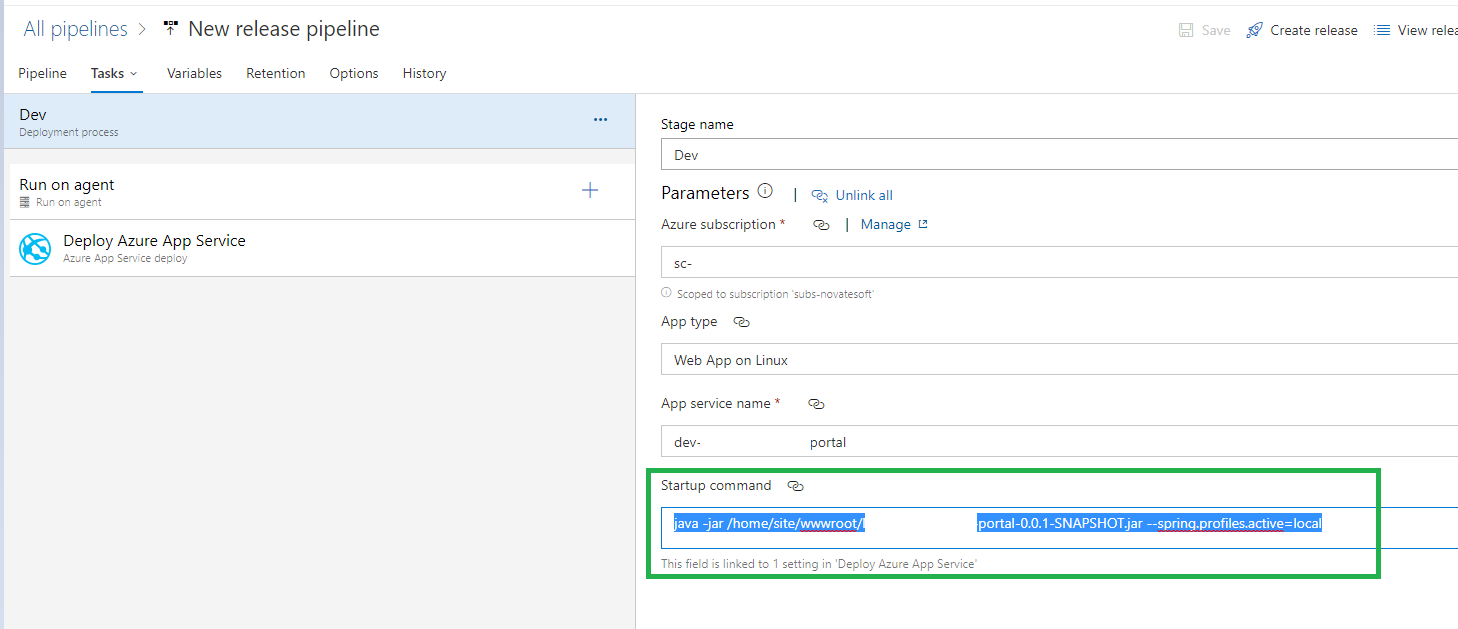Navigate to All pipelines breadcrumb

(76, 29)
